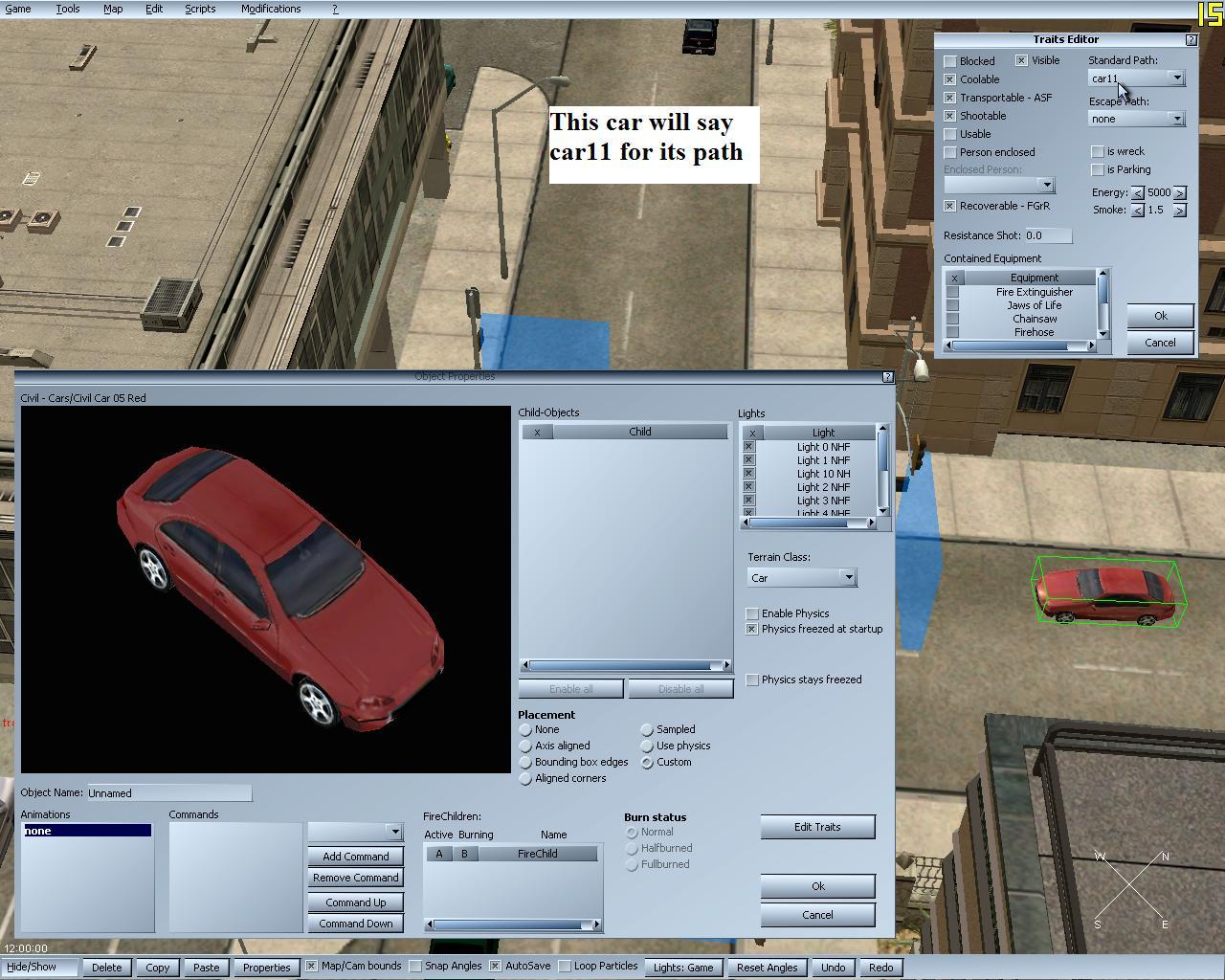Screen dimensions: 1225x980
Task: Confirm Traits Editor with Ok
Action: click(1160, 316)
